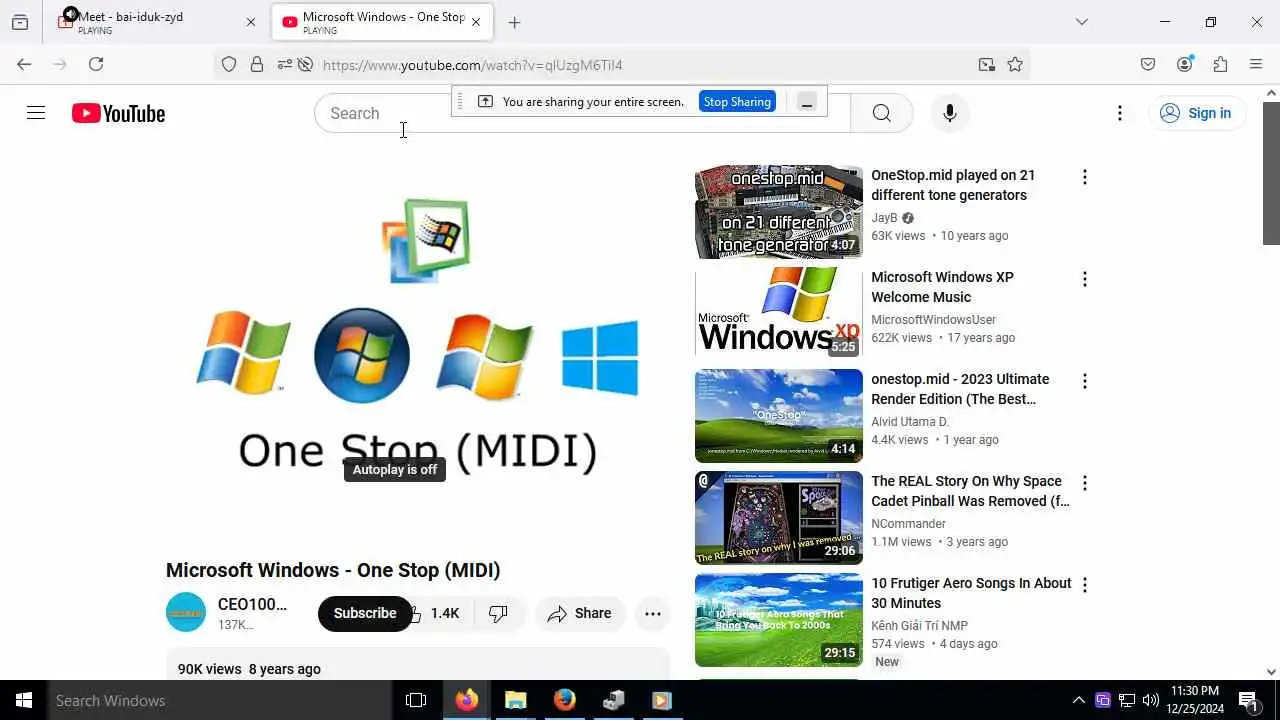Open more actions beside Share
This screenshot has width=1280, height=720.
click(653, 613)
